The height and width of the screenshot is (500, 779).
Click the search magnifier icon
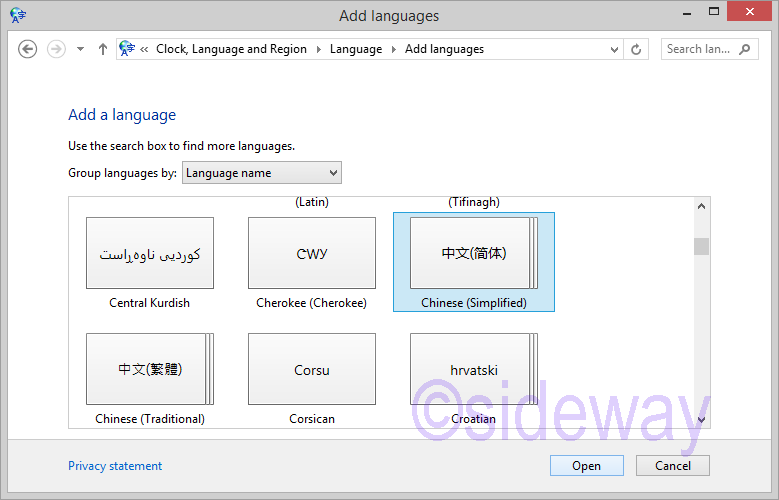[745, 49]
